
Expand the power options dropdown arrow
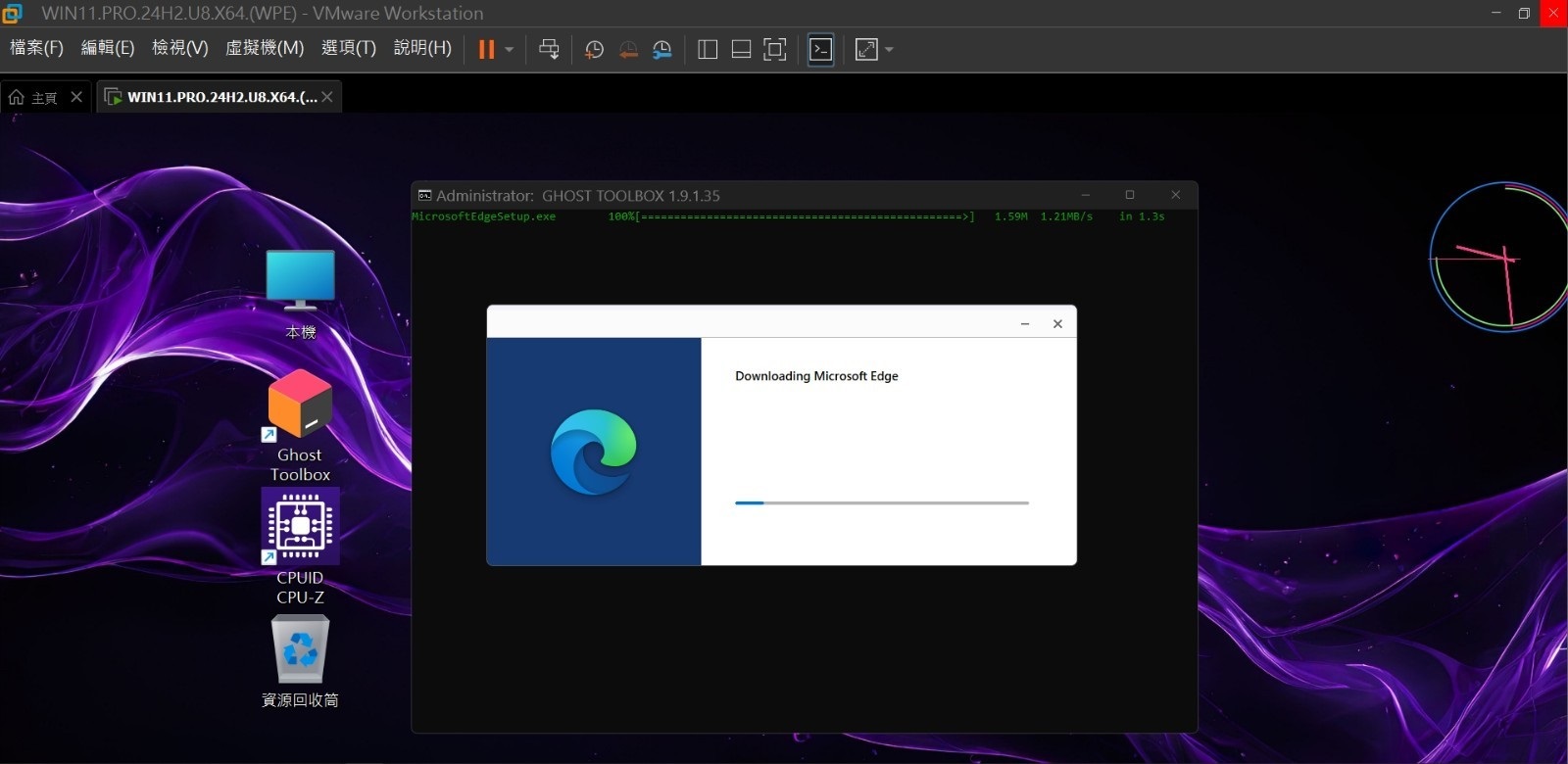point(509,49)
